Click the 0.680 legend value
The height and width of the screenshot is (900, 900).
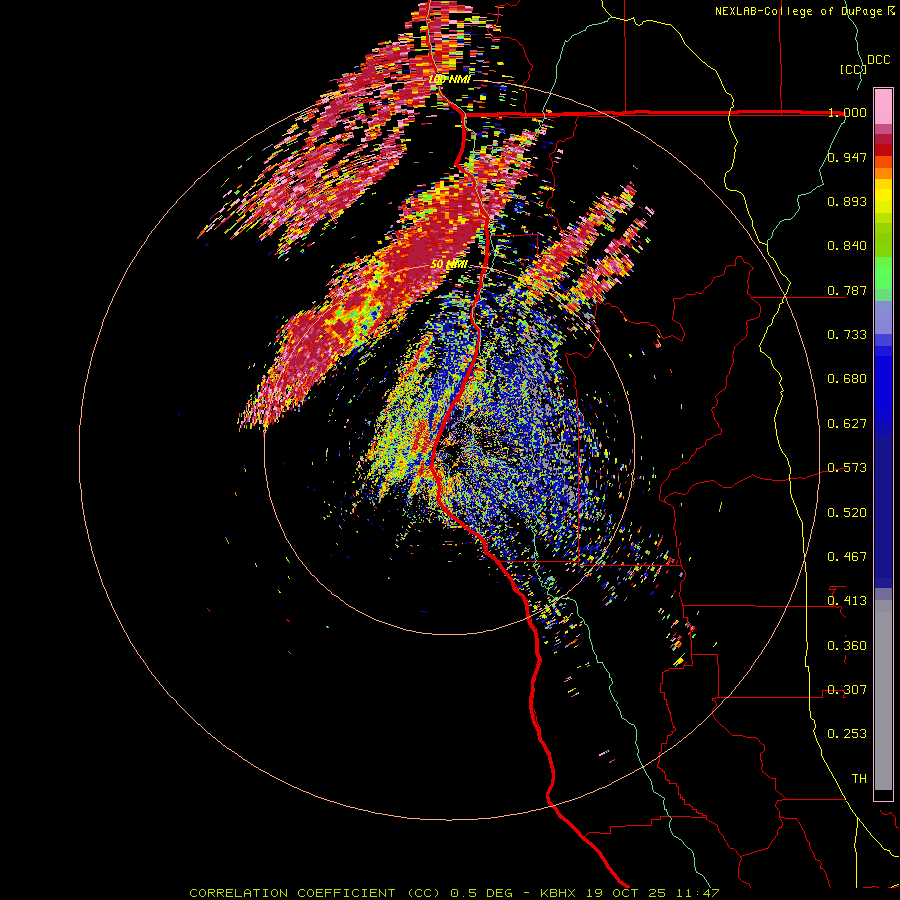tap(847, 379)
